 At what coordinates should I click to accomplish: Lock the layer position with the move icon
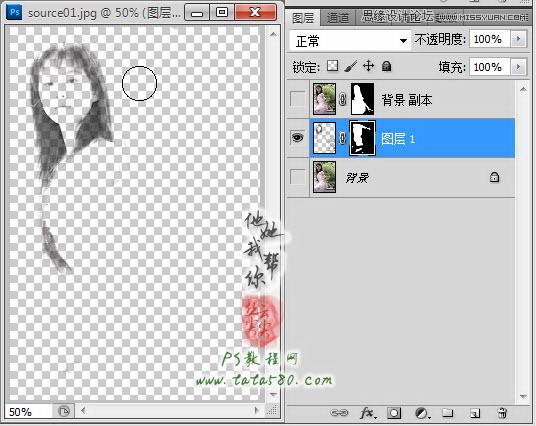pyautogui.click(x=368, y=65)
